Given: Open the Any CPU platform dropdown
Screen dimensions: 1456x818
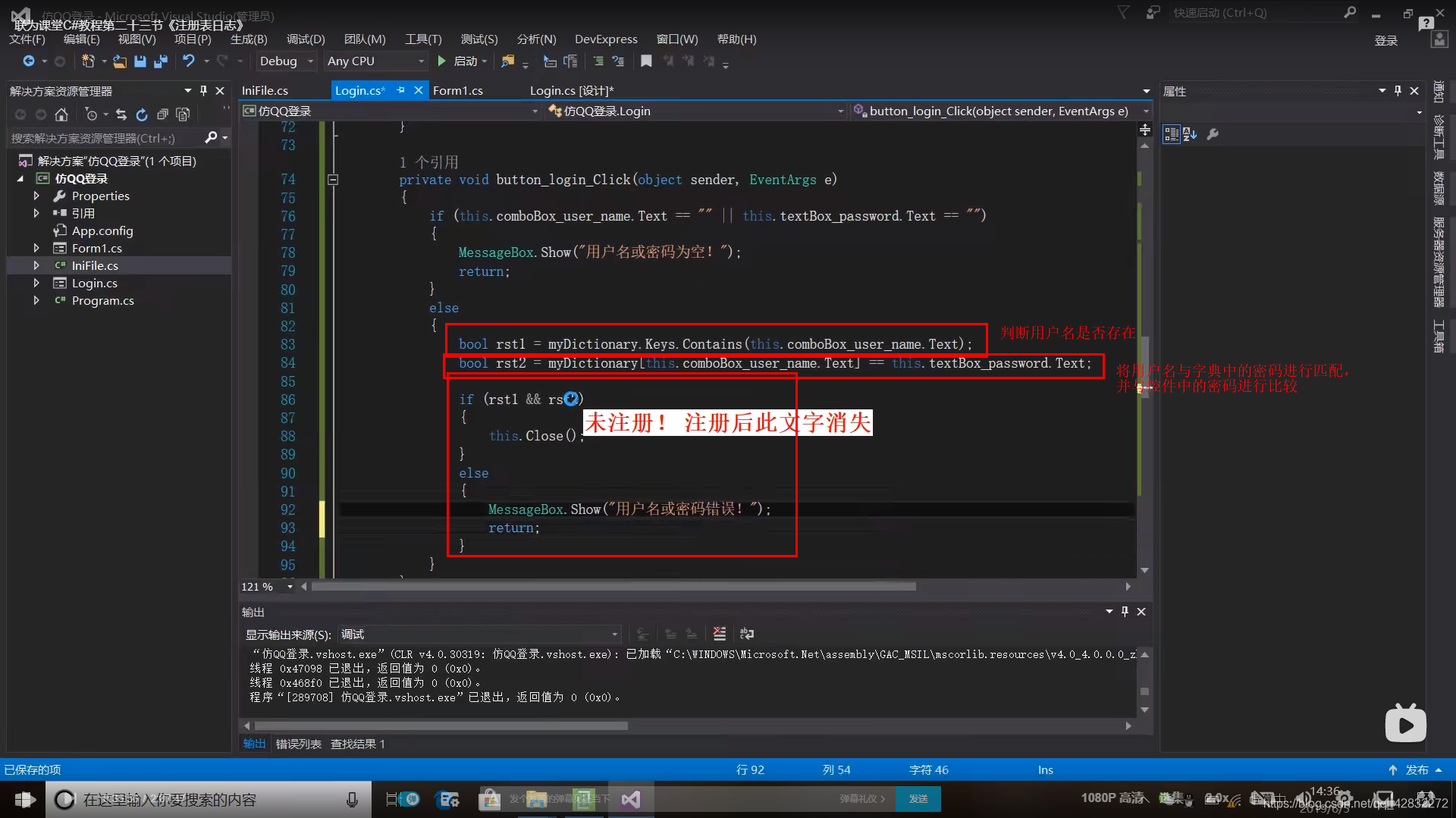Looking at the screenshot, I should (x=375, y=61).
